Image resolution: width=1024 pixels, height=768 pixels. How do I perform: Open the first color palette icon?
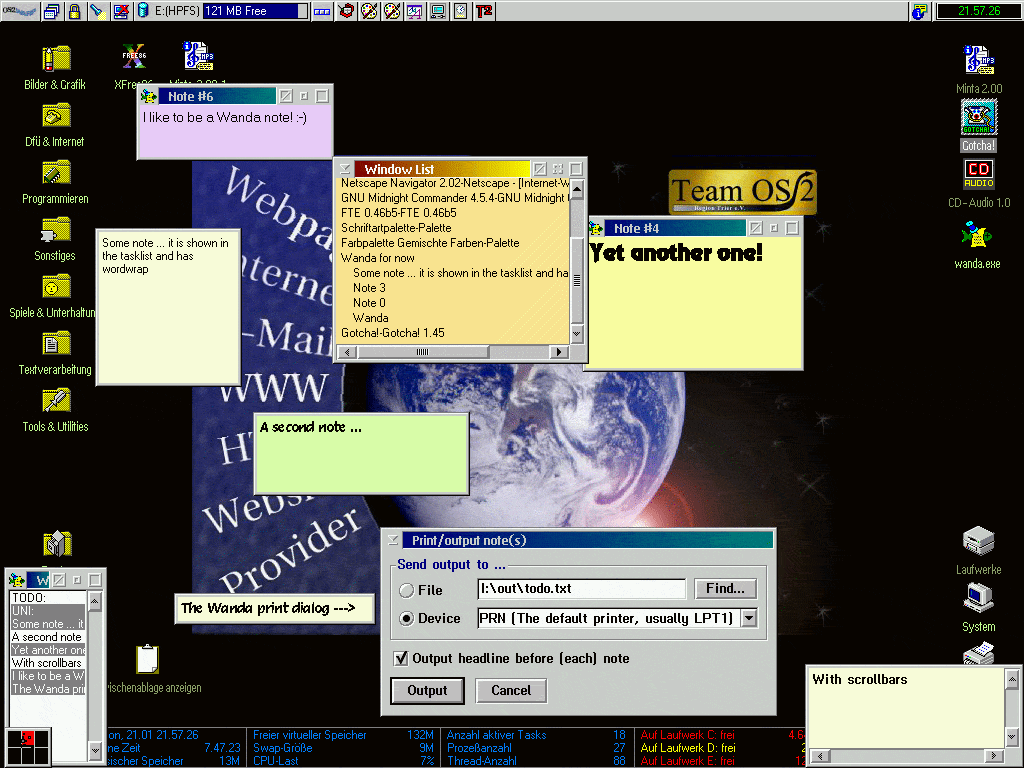(x=369, y=11)
